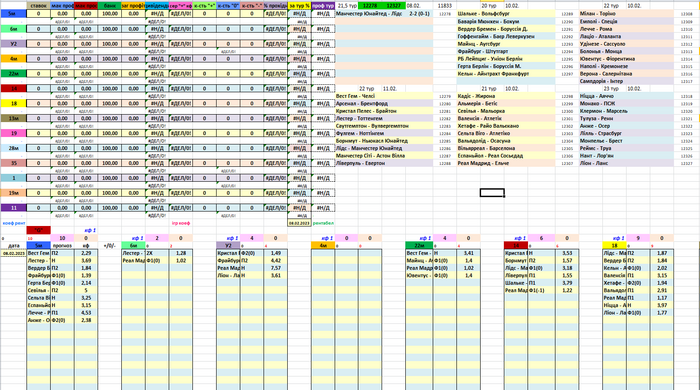Image resolution: width=700 pixels, height=390 pixels.
Task: Select the coefficient cell '2,29'
Action: [x=86, y=253]
